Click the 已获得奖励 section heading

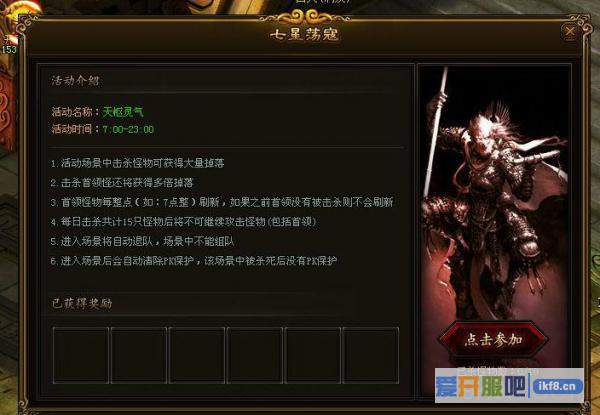(82, 303)
